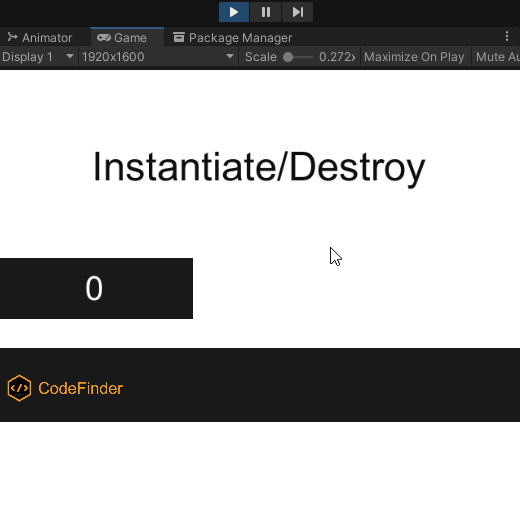Click the Play button in Unity toolbar
This screenshot has width=520, height=505.
[x=234, y=12]
